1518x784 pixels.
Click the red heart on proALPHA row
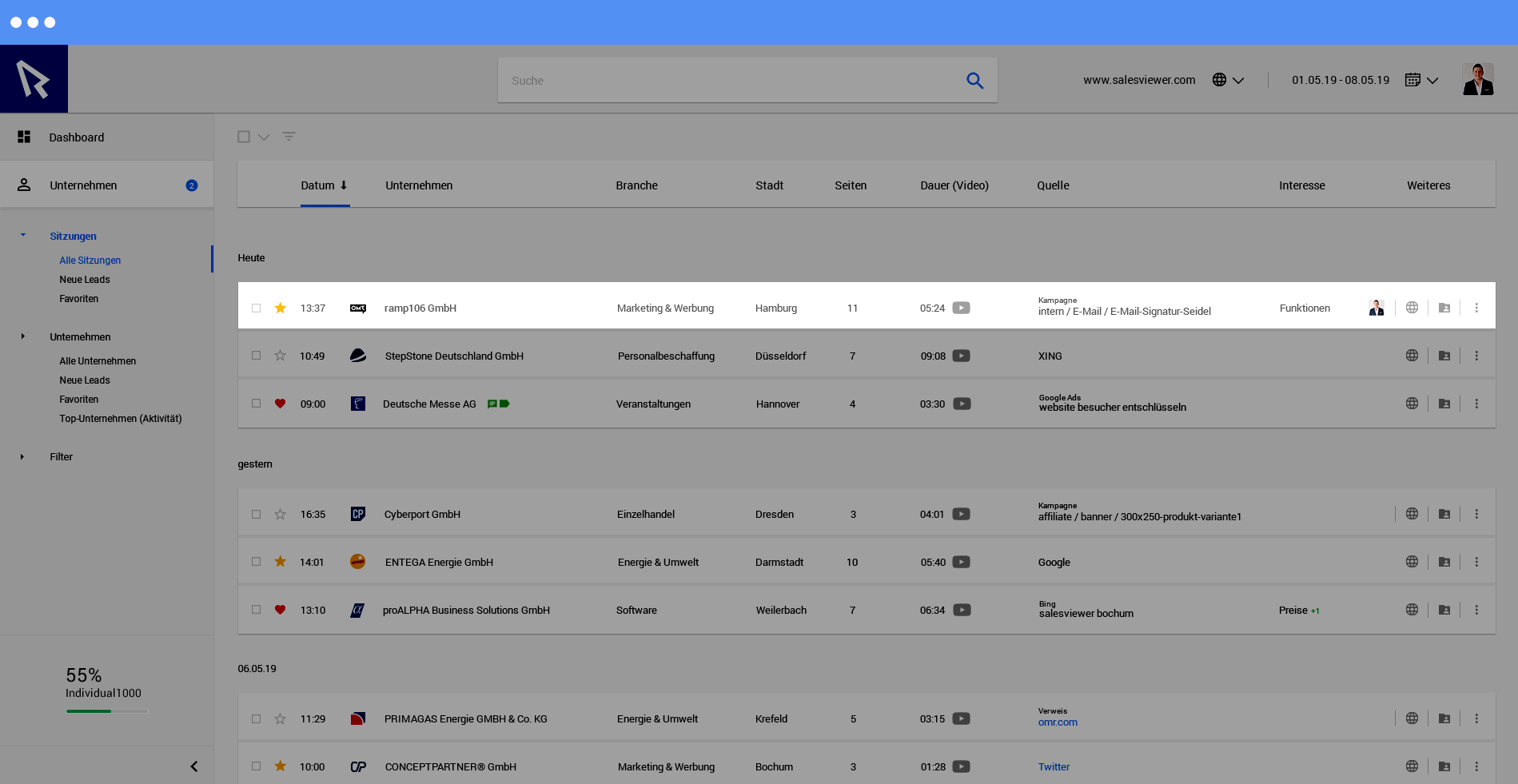pos(280,610)
